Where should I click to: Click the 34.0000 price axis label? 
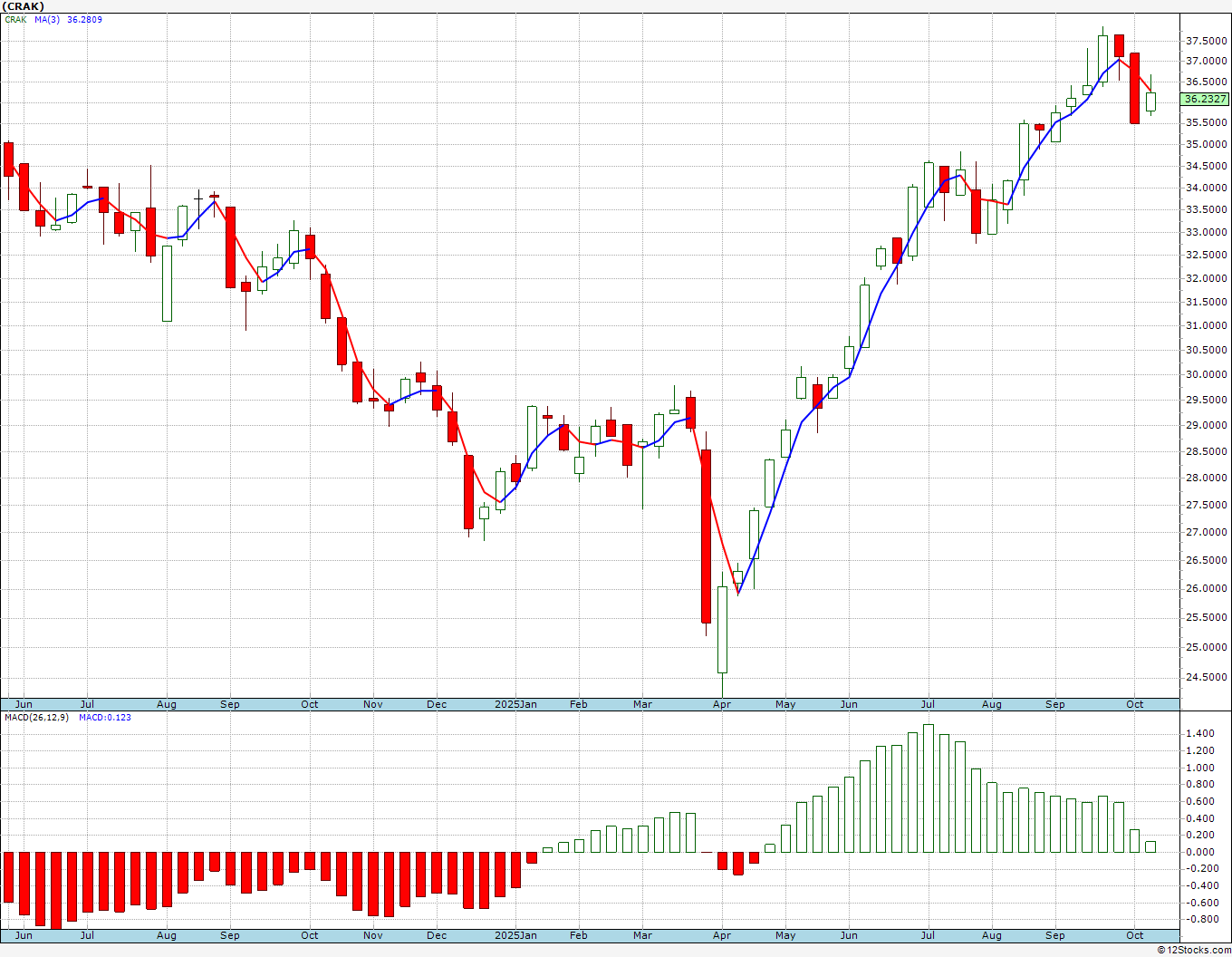click(1206, 188)
